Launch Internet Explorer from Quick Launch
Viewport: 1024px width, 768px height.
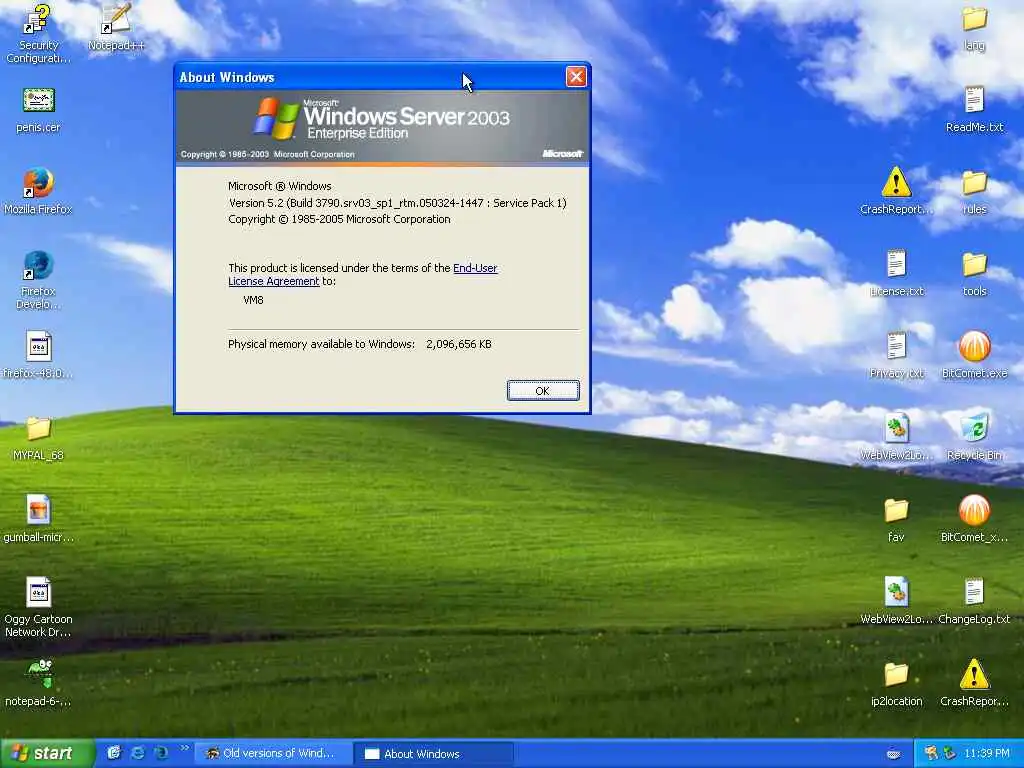pyautogui.click(x=138, y=753)
